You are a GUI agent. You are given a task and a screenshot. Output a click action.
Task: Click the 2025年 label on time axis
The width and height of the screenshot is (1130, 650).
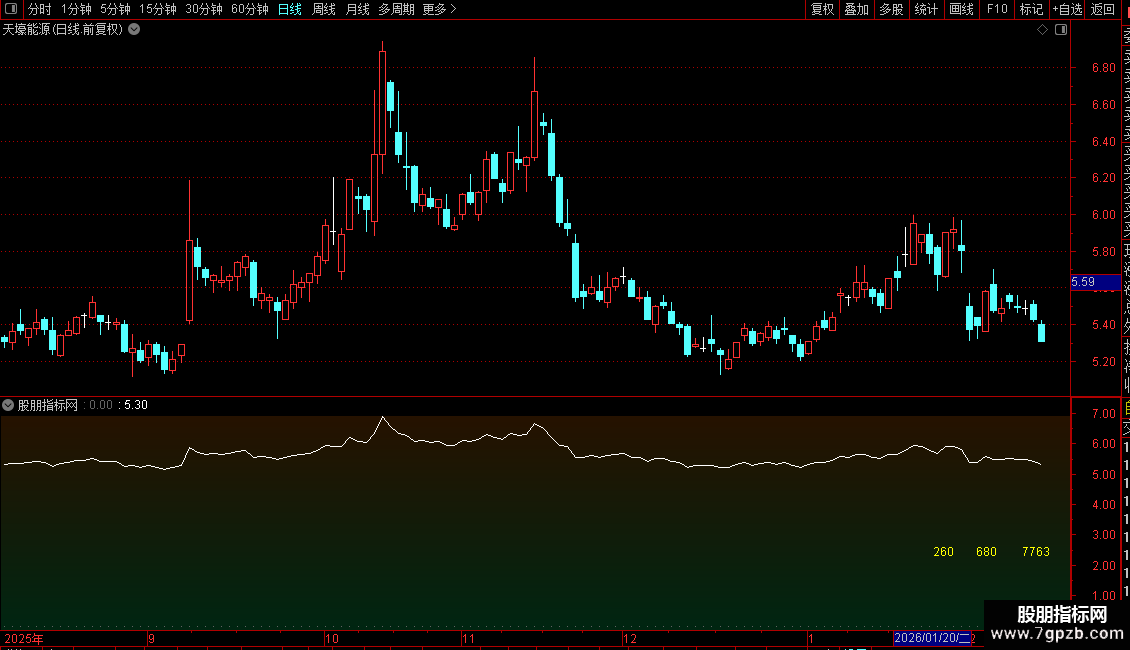(24, 638)
